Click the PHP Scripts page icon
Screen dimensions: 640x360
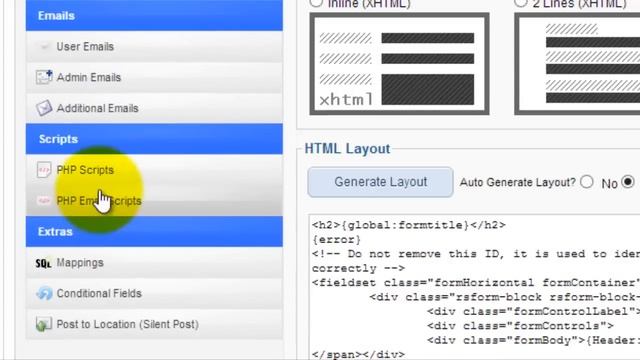[x=44, y=170]
